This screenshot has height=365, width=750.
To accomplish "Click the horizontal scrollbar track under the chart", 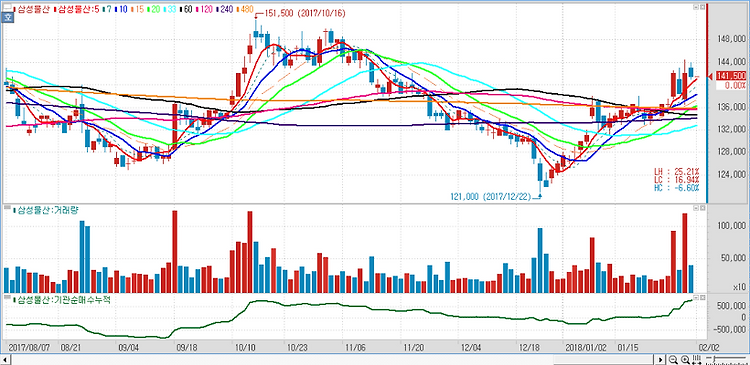I will [332, 359].
